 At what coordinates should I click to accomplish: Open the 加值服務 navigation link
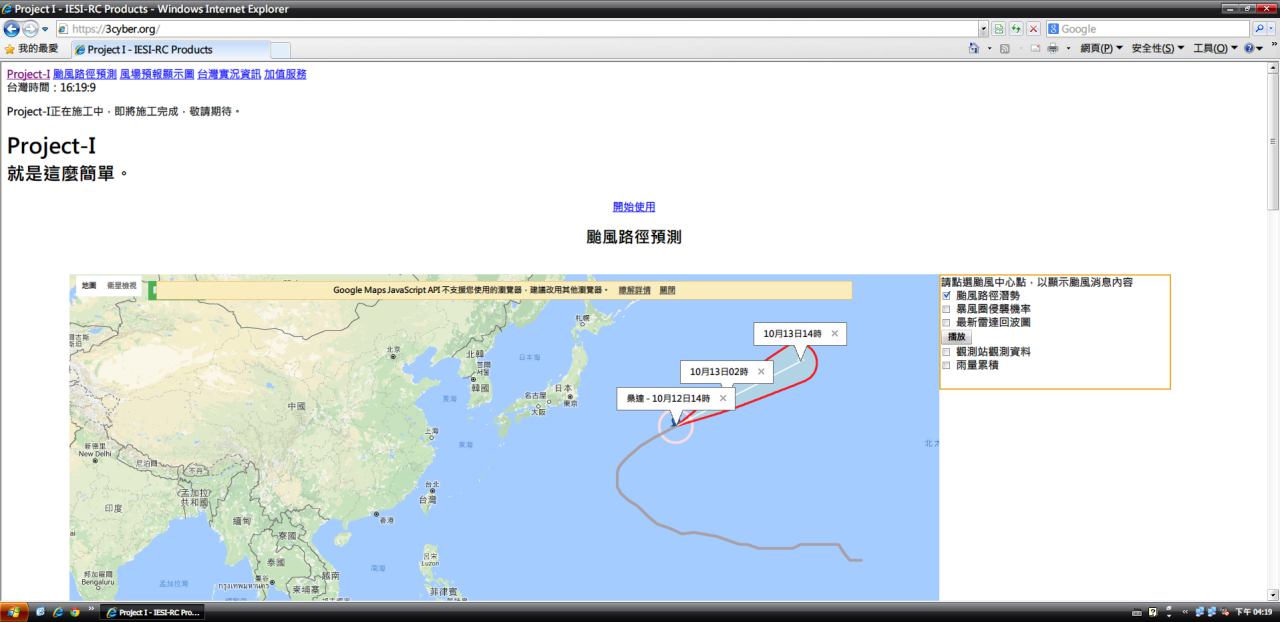285,74
